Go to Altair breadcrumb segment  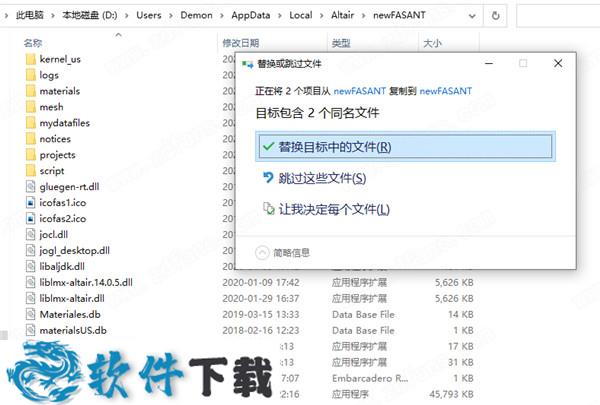342,15
